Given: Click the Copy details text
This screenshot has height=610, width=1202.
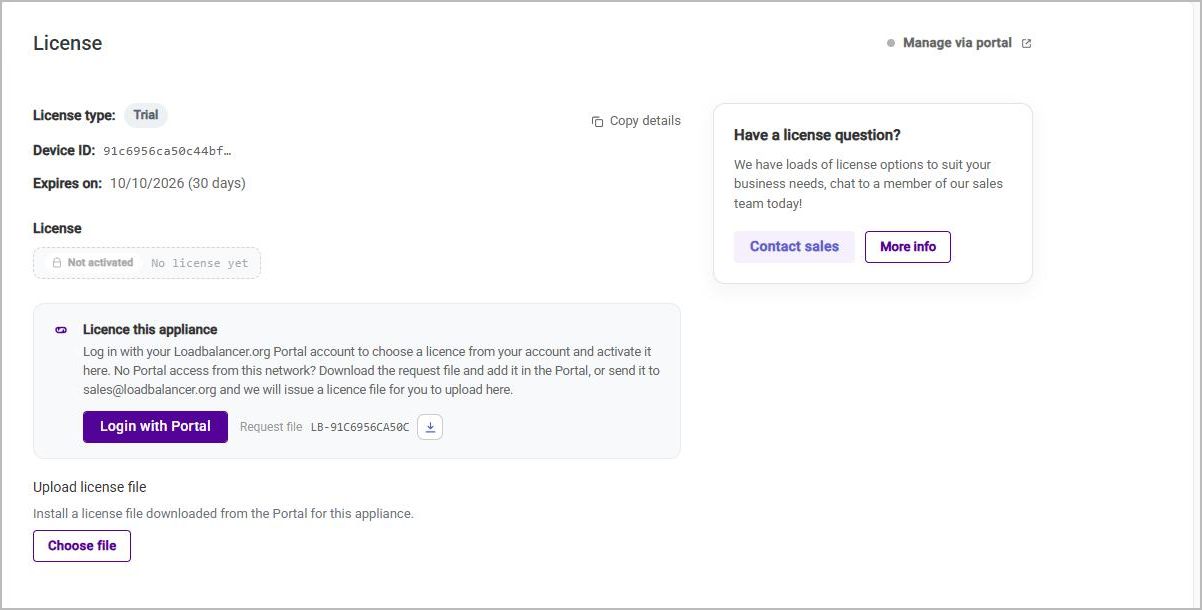Looking at the screenshot, I should [645, 121].
